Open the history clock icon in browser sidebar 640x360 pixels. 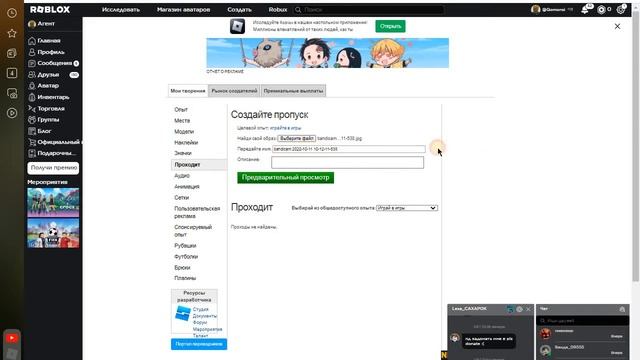[x=12, y=13]
